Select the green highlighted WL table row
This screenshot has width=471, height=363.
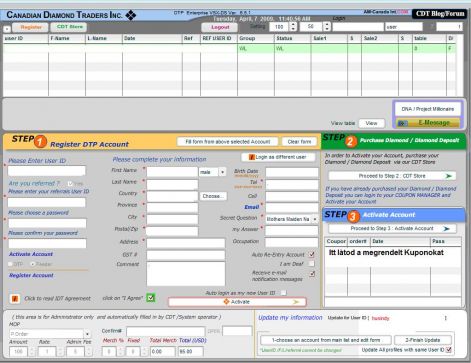[x=229, y=49]
